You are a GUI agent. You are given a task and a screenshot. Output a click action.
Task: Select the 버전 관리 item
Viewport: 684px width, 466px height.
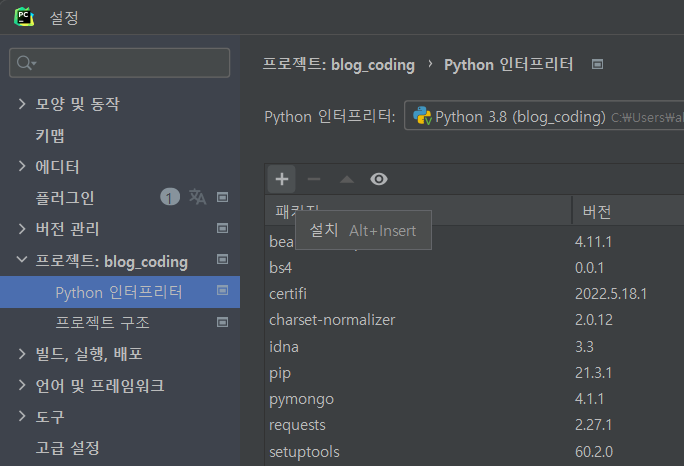pyautogui.click(x=68, y=229)
